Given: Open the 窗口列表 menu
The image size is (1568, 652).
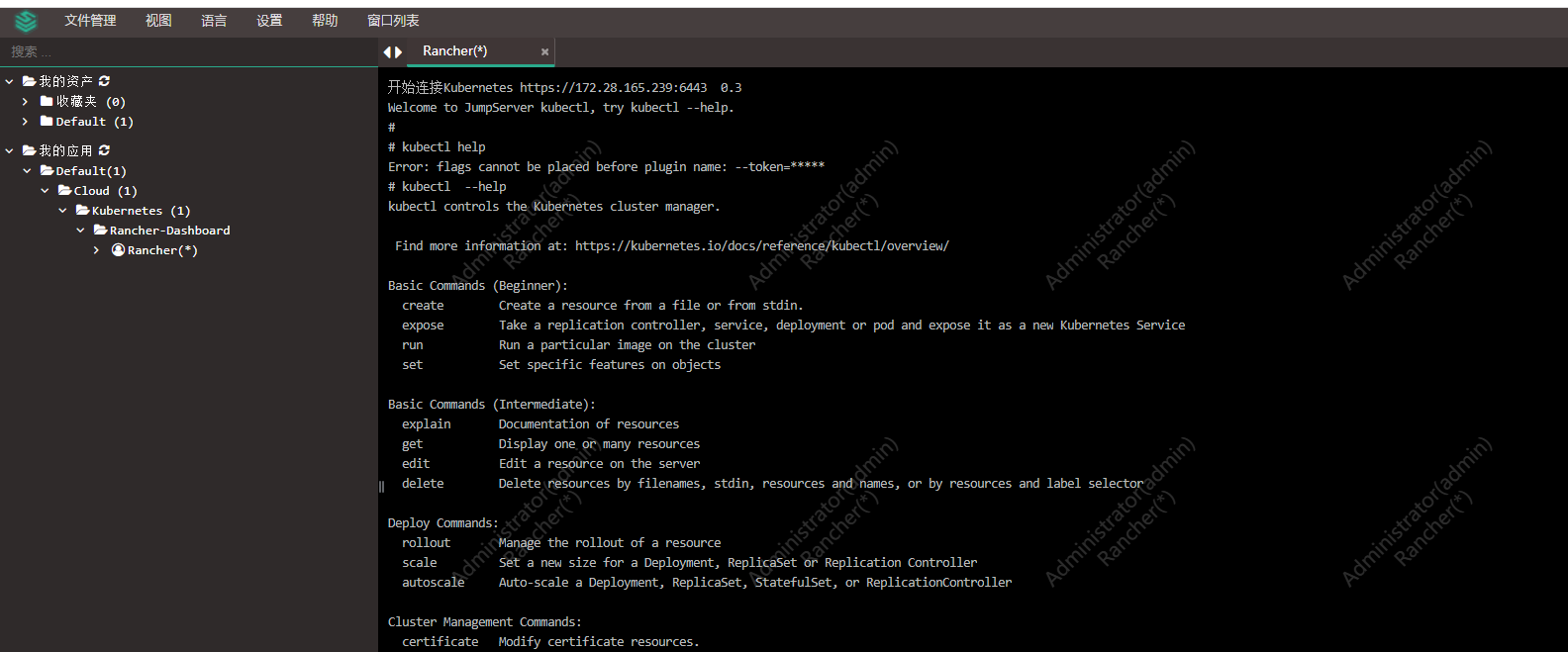Looking at the screenshot, I should [x=393, y=21].
